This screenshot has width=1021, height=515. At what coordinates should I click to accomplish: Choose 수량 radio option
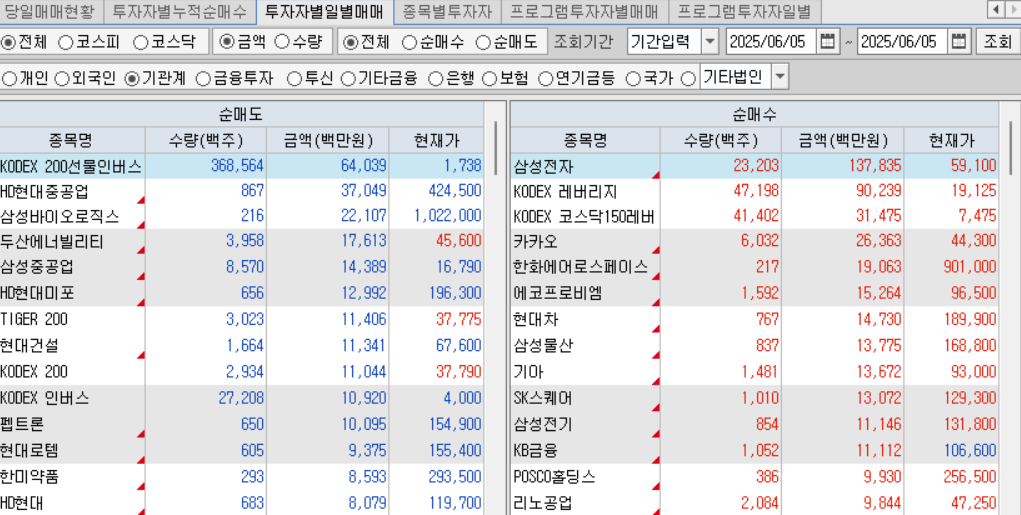point(281,42)
